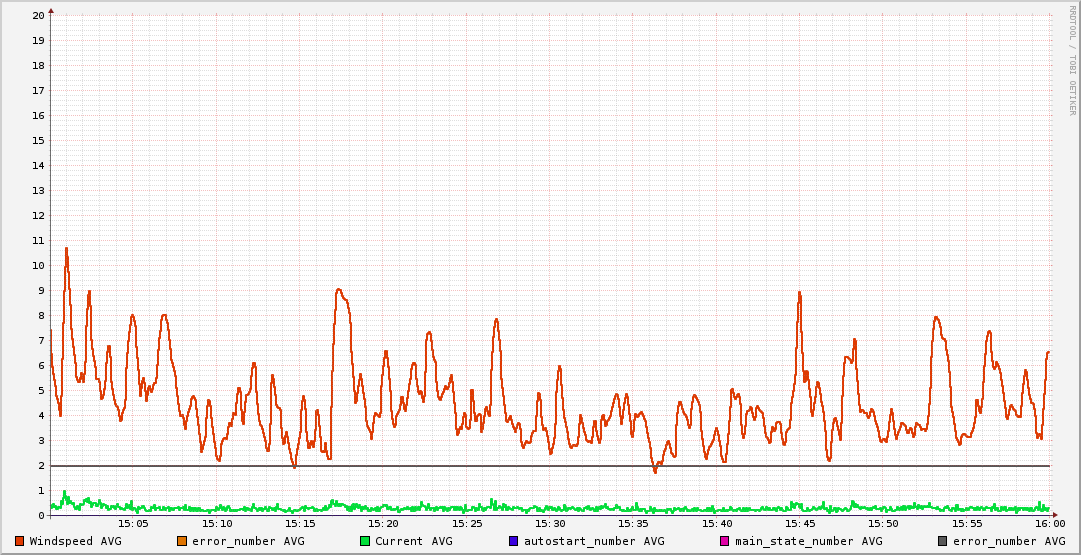This screenshot has width=1081, height=555.
Task: Click the red Windspeed legend swatch
Action: 19,541
